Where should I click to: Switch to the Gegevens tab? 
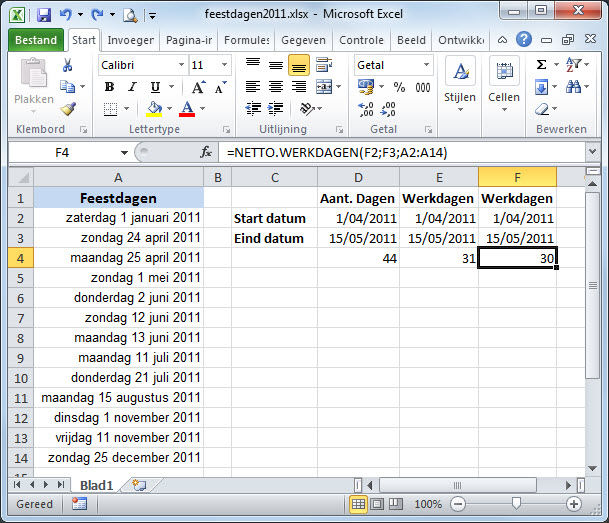303,40
